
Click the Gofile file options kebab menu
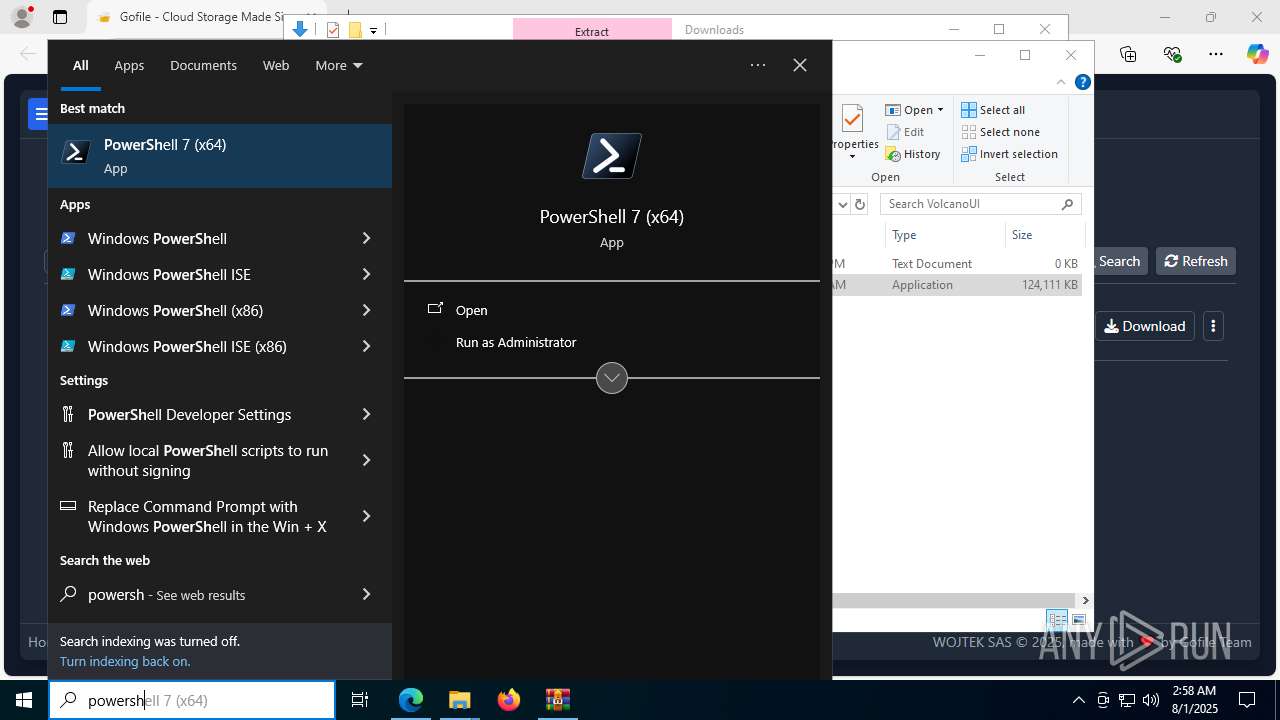pos(1213,326)
